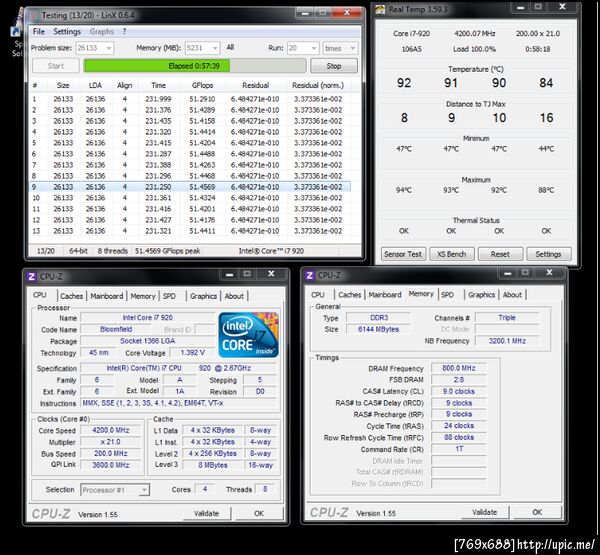Image resolution: width=600 pixels, height=555 pixels.
Task: Click the All memory label in LinX
Action: (x=230, y=47)
